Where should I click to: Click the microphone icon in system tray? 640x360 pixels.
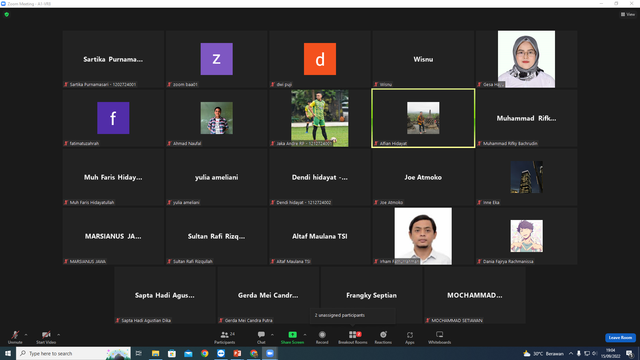[x=579, y=353]
